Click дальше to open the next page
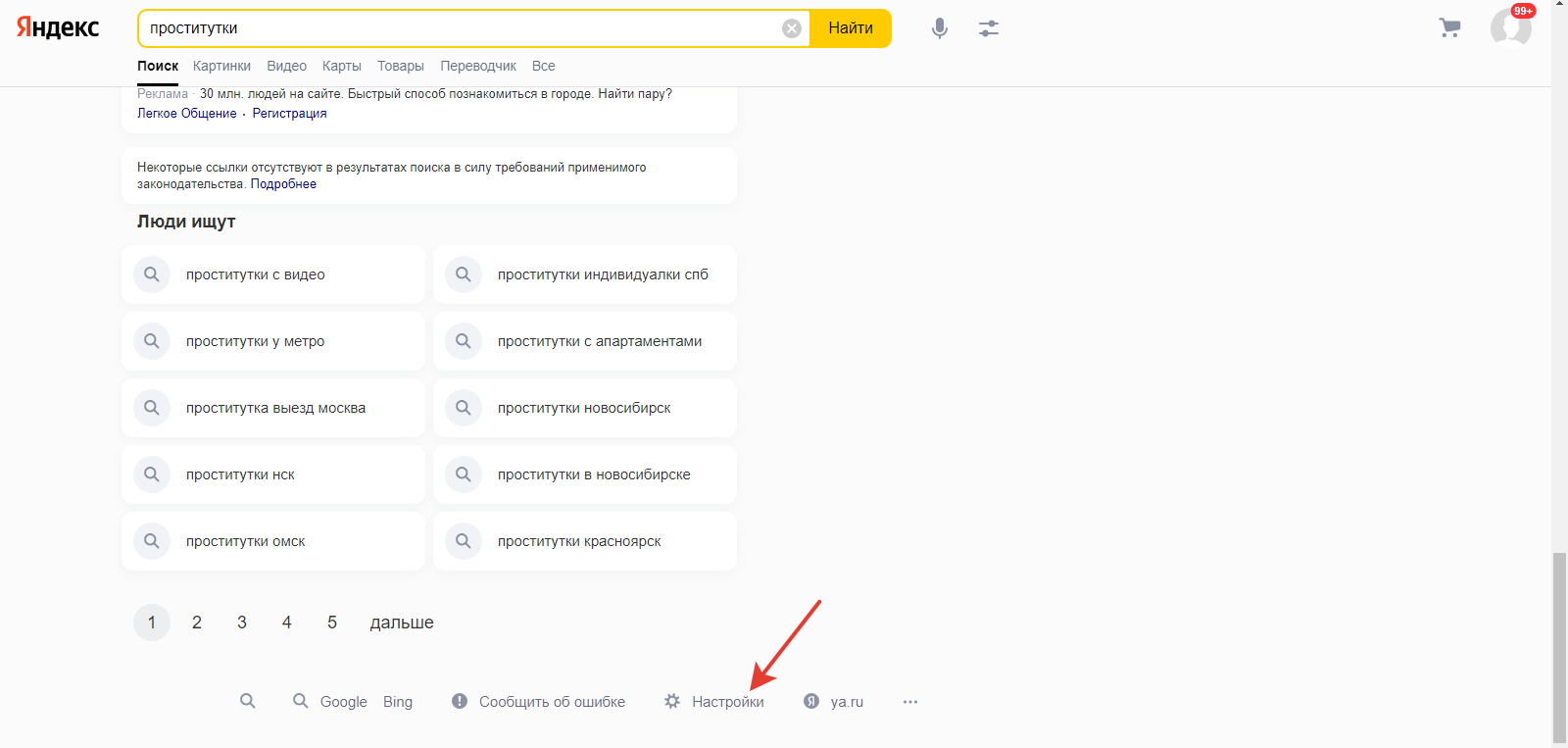Viewport: 1568px width, 748px height. click(x=401, y=623)
